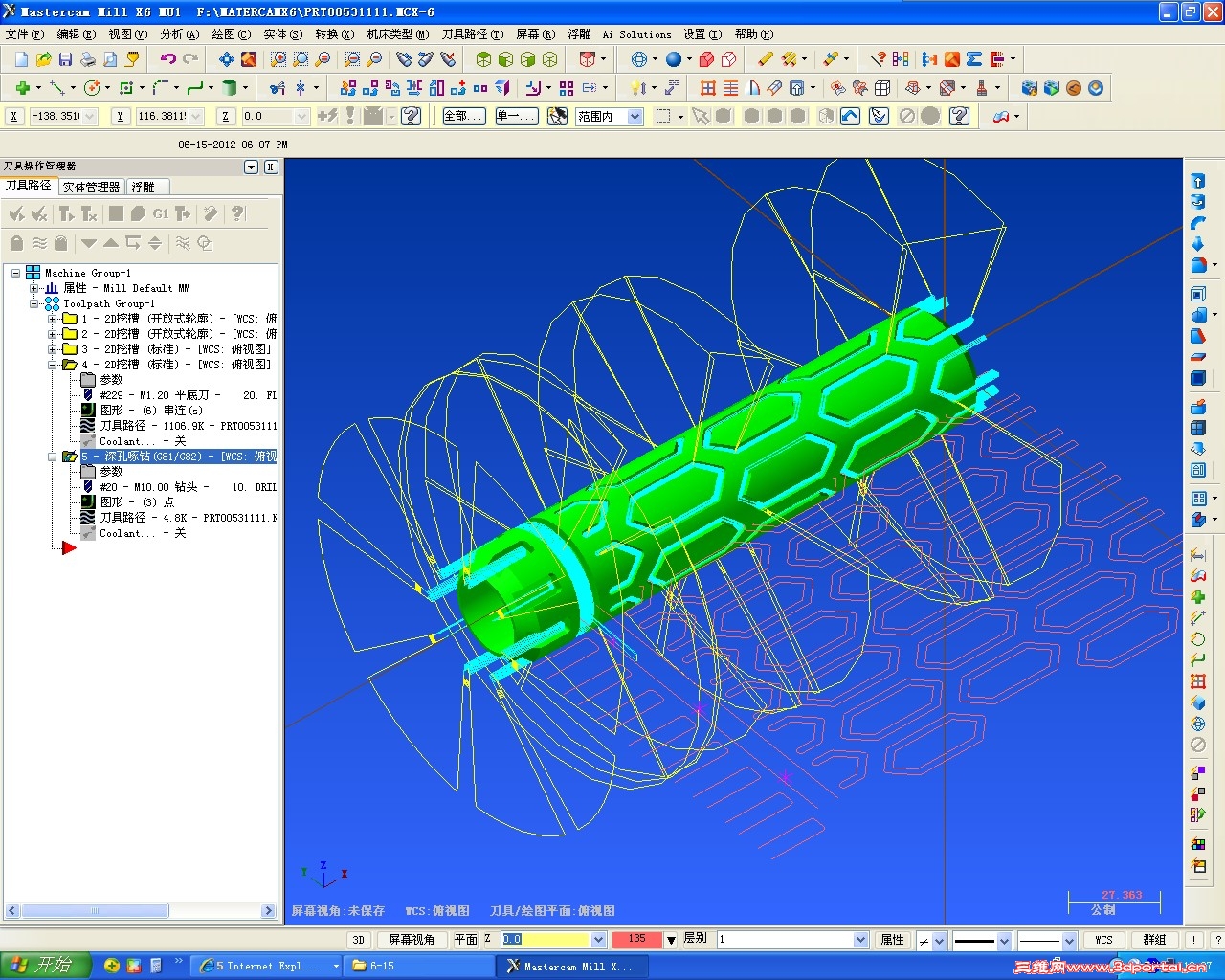Move insert arrow up triangle icon
Viewport: 1225px width, 980px height.
point(111,243)
